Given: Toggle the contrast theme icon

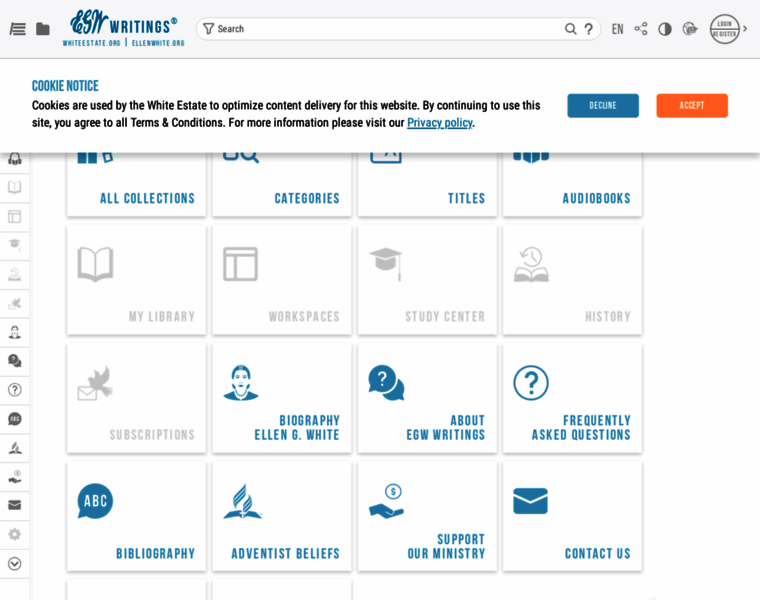Looking at the screenshot, I should (665, 29).
